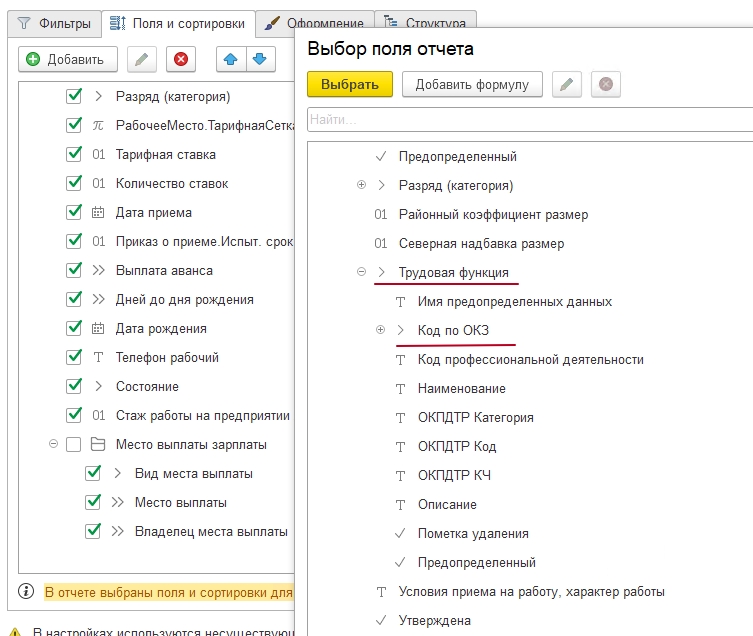Select Имя предопределенных данных field
753x636 pixels.
pyautogui.click(x=515, y=302)
